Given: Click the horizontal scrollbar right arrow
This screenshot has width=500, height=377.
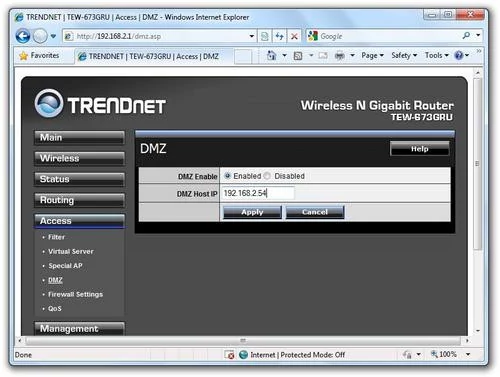Looking at the screenshot, I should (467, 341).
